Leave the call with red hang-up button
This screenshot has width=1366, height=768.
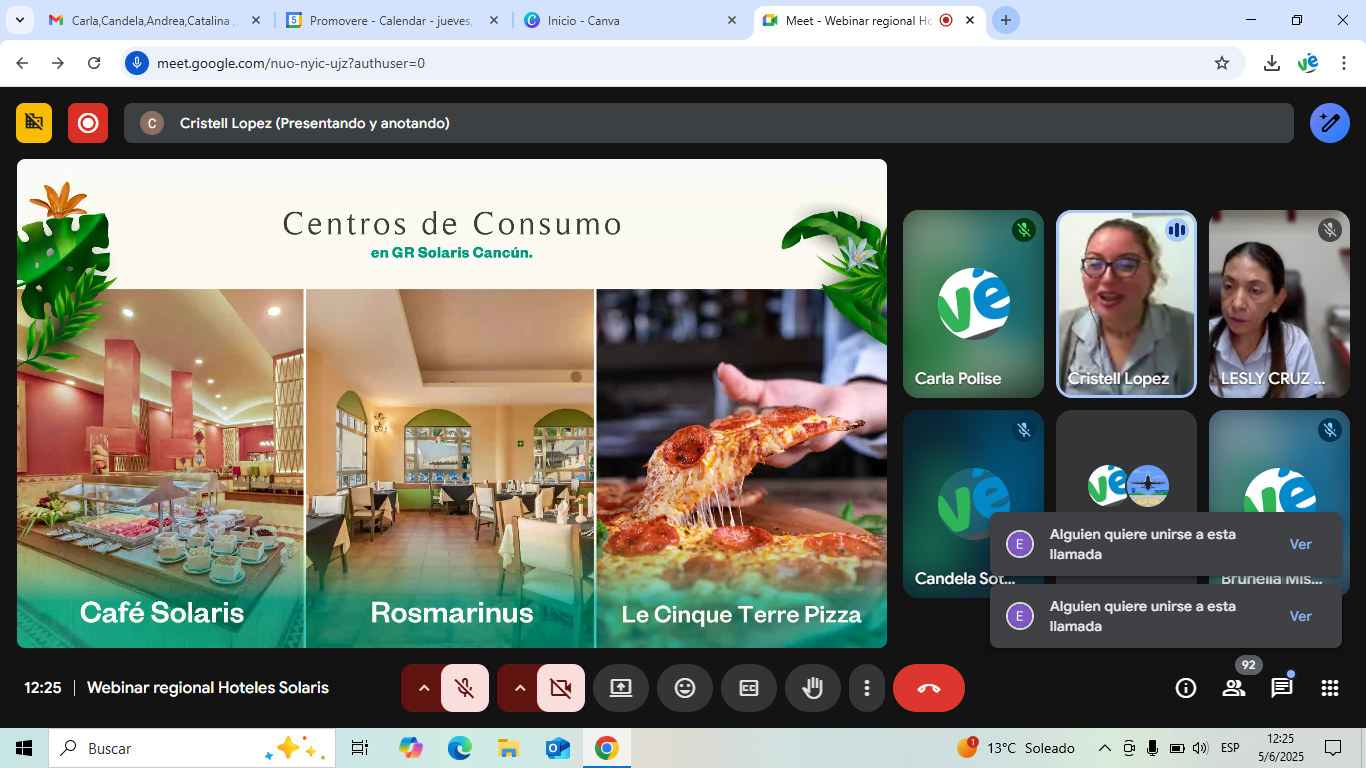[929, 688]
